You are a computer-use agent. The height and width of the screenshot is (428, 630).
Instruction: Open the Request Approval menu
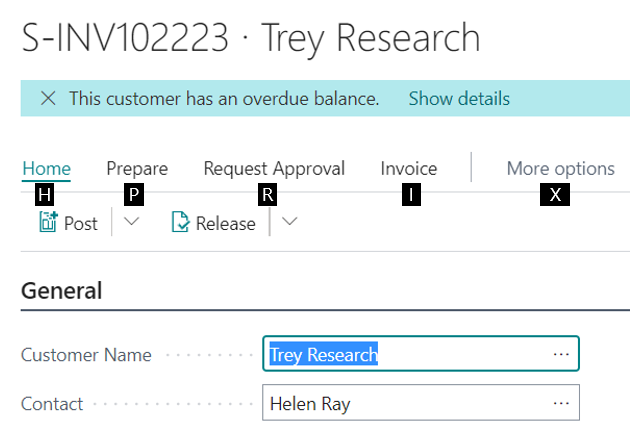click(x=274, y=168)
